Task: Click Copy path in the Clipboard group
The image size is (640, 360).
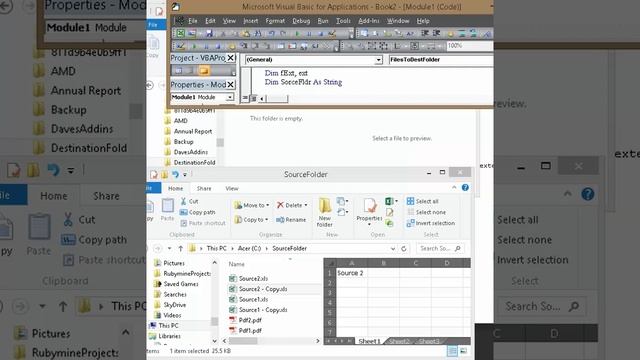Action: (198, 212)
